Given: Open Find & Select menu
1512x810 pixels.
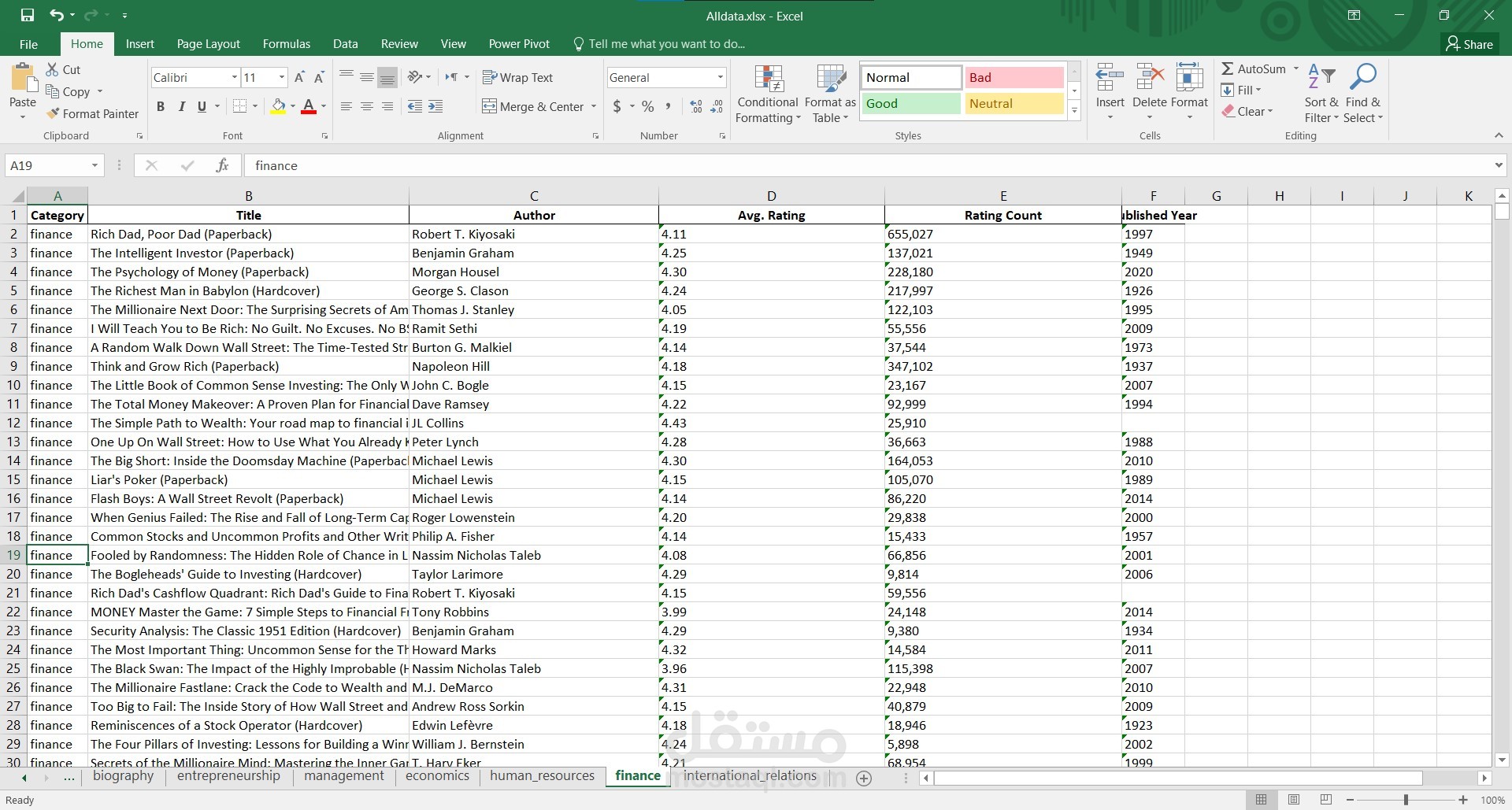Looking at the screenshot, I should pos(1363,94).
